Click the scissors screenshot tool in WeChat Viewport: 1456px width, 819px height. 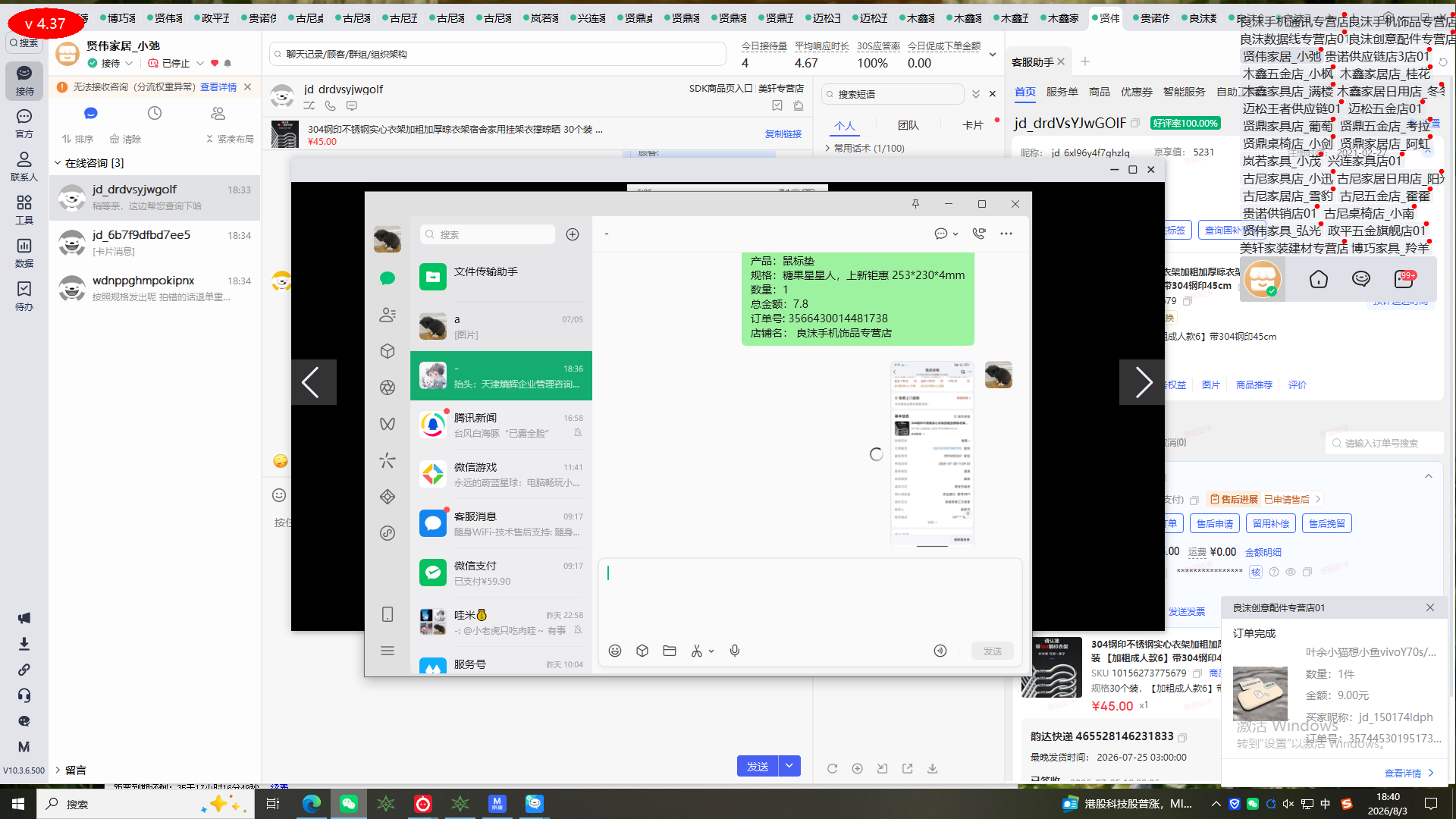[x=697, y=651]
